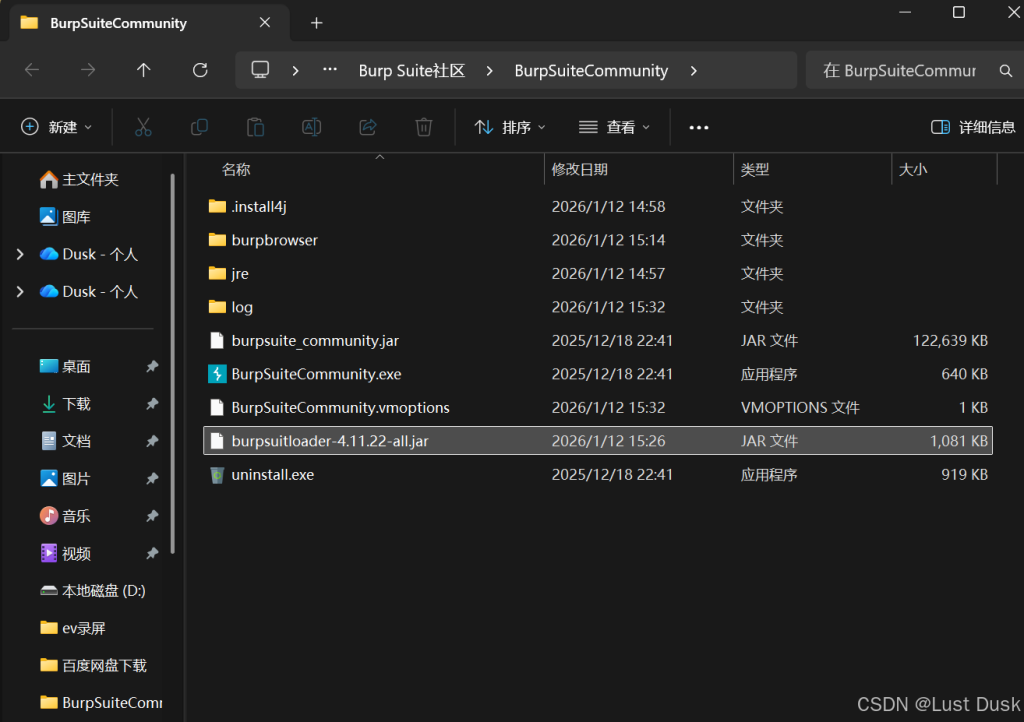Add a new tab with plus button

click(x=316, y=23)
